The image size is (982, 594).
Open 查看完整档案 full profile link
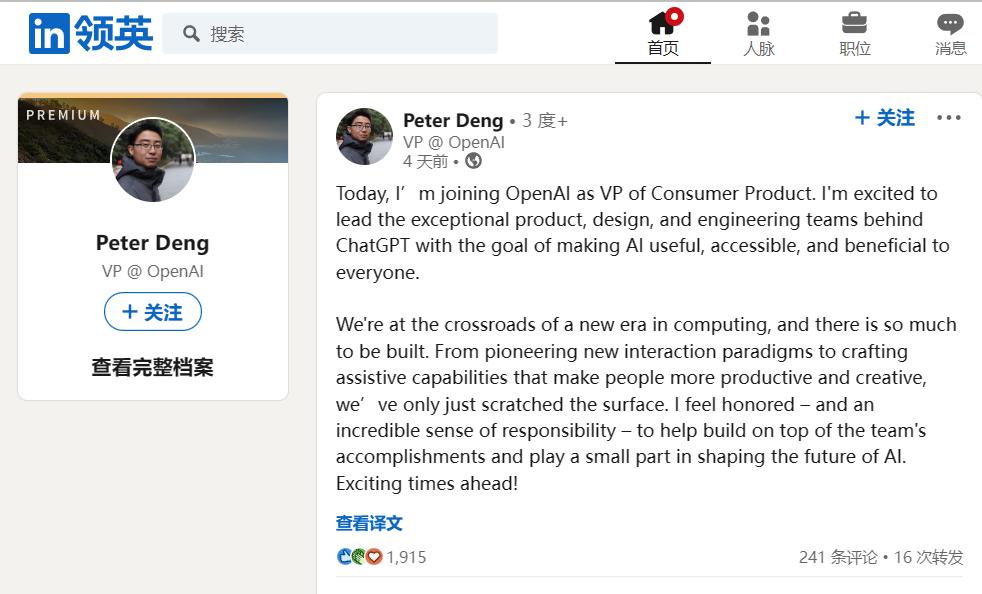click(x=153, y=367)
